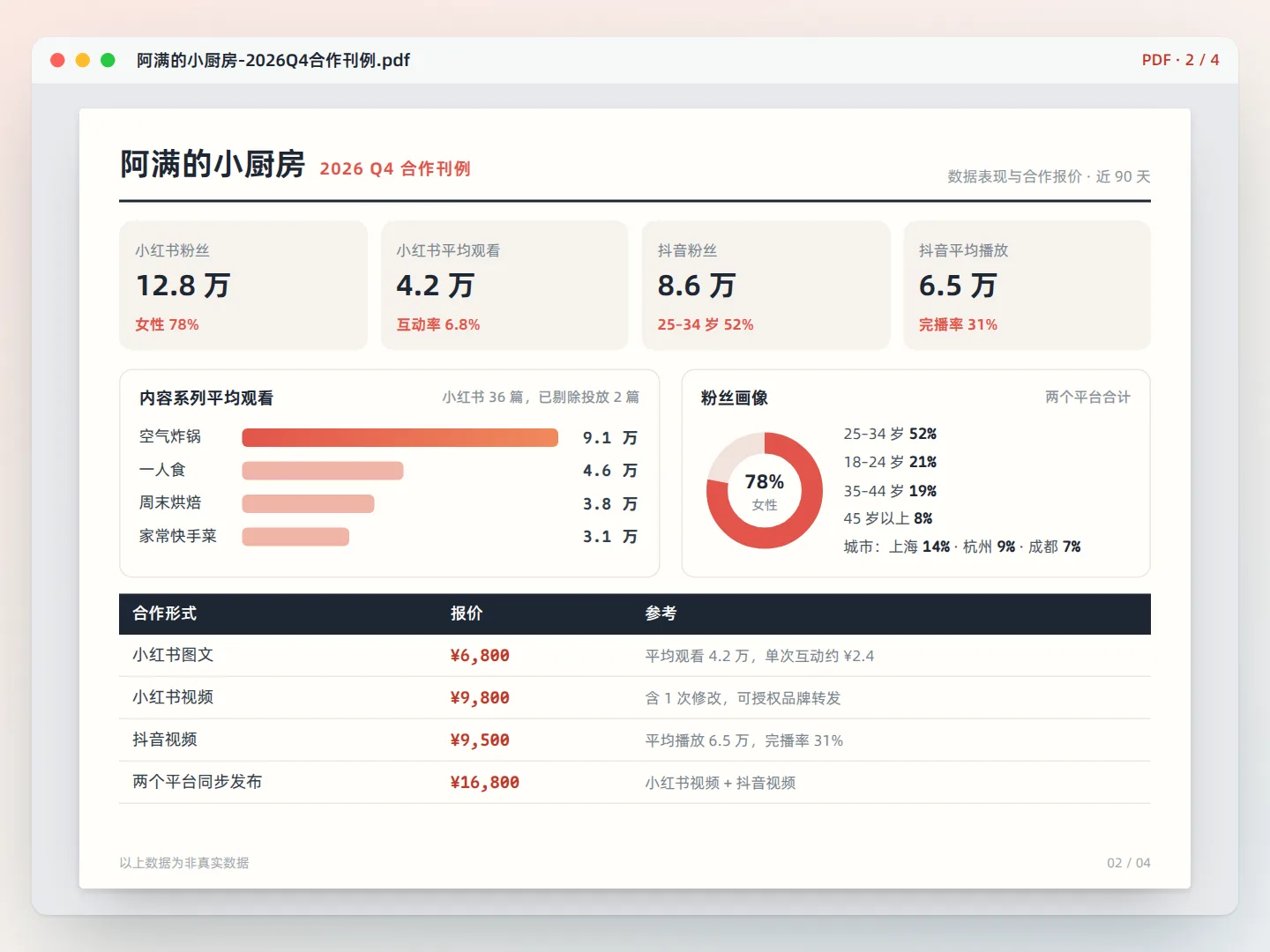Viewport: 1270px width, 952px height.
Task: Click the red close window button
Action: click(57, 60)
